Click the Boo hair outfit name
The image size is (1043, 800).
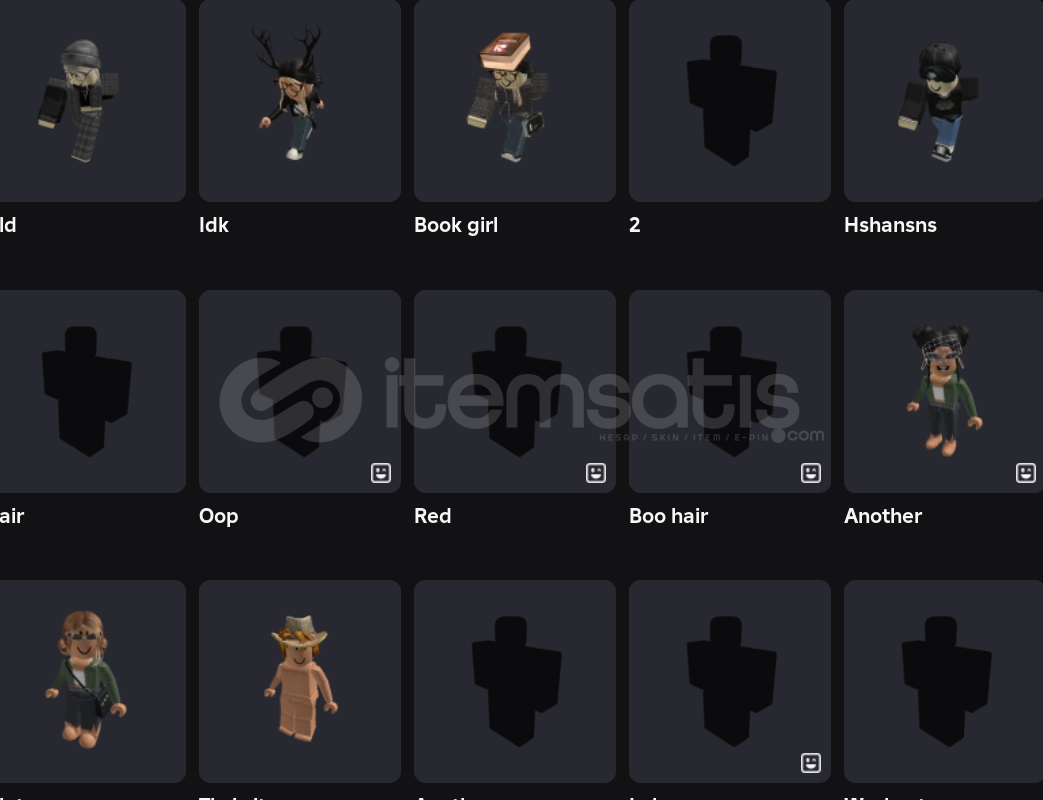(669, 516)
